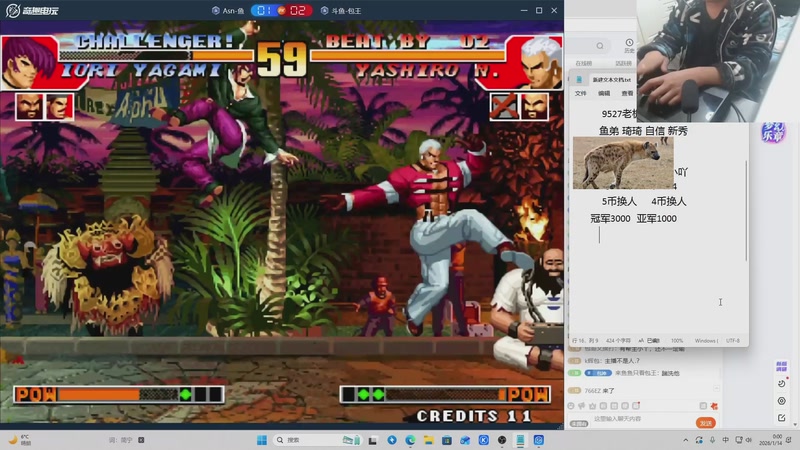Screen dimensions: 800x450
Task: Click the megaphone icon in chat toolbar
Action: click(582, 406)
